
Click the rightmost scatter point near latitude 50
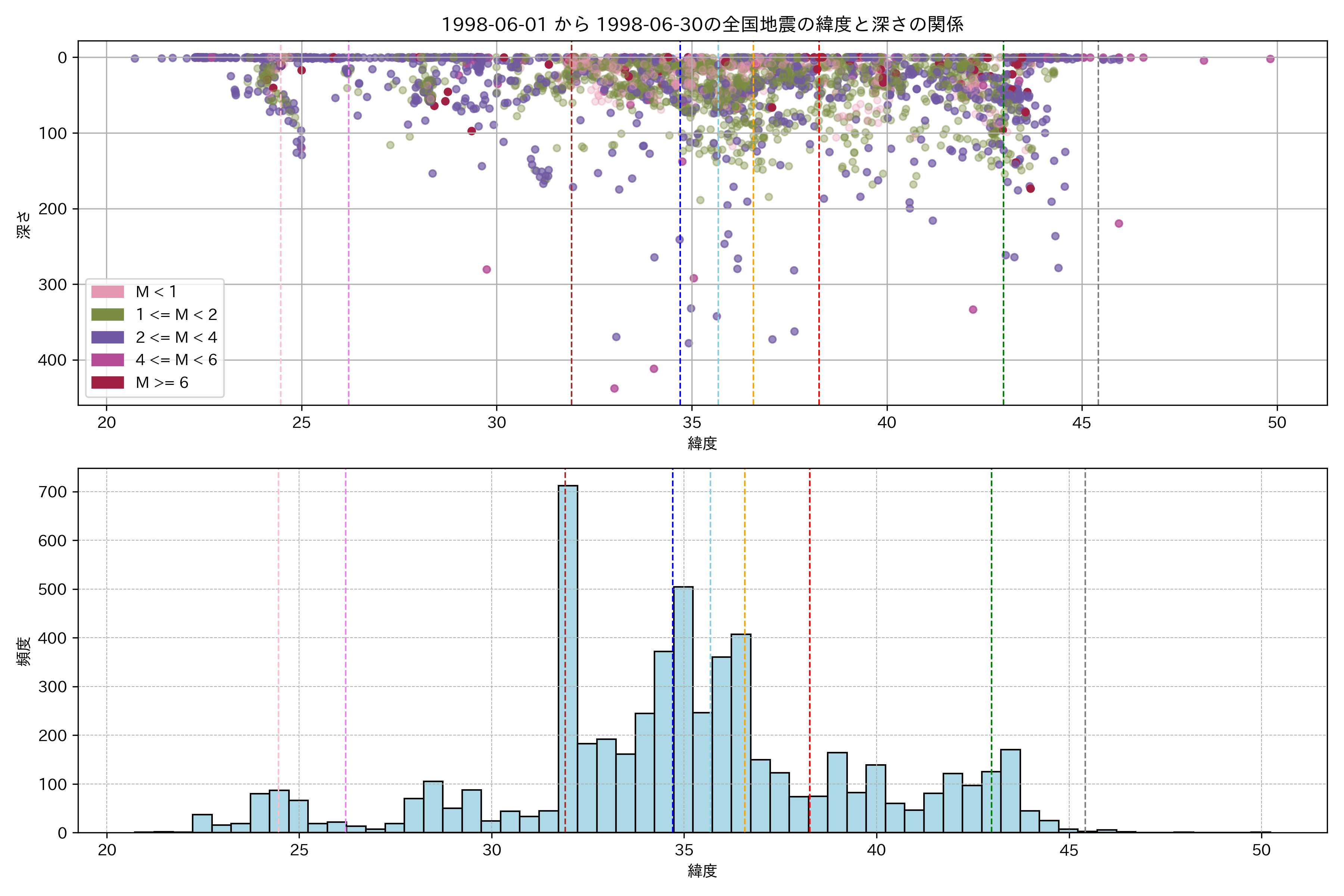coord(1270,59)
